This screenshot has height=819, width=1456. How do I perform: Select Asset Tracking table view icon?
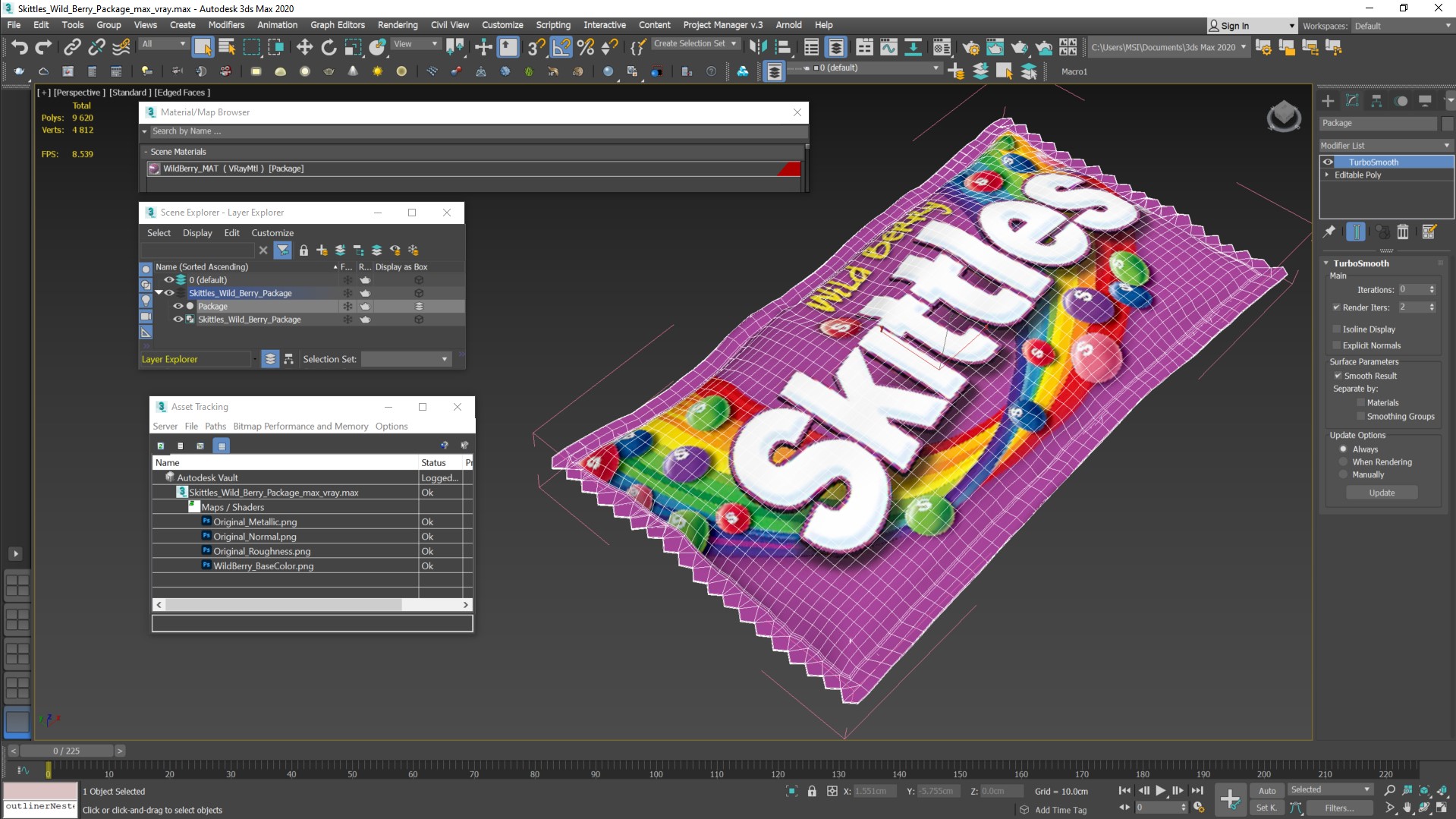click(x=222, y=446)
